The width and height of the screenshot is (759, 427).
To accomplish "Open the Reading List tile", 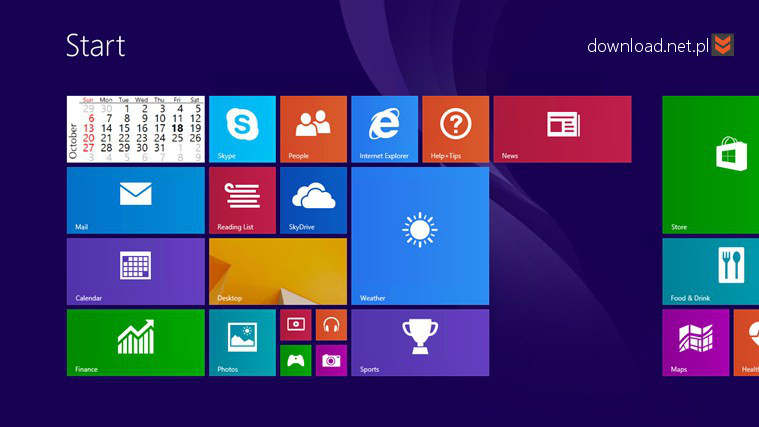I will coord(242,200).
